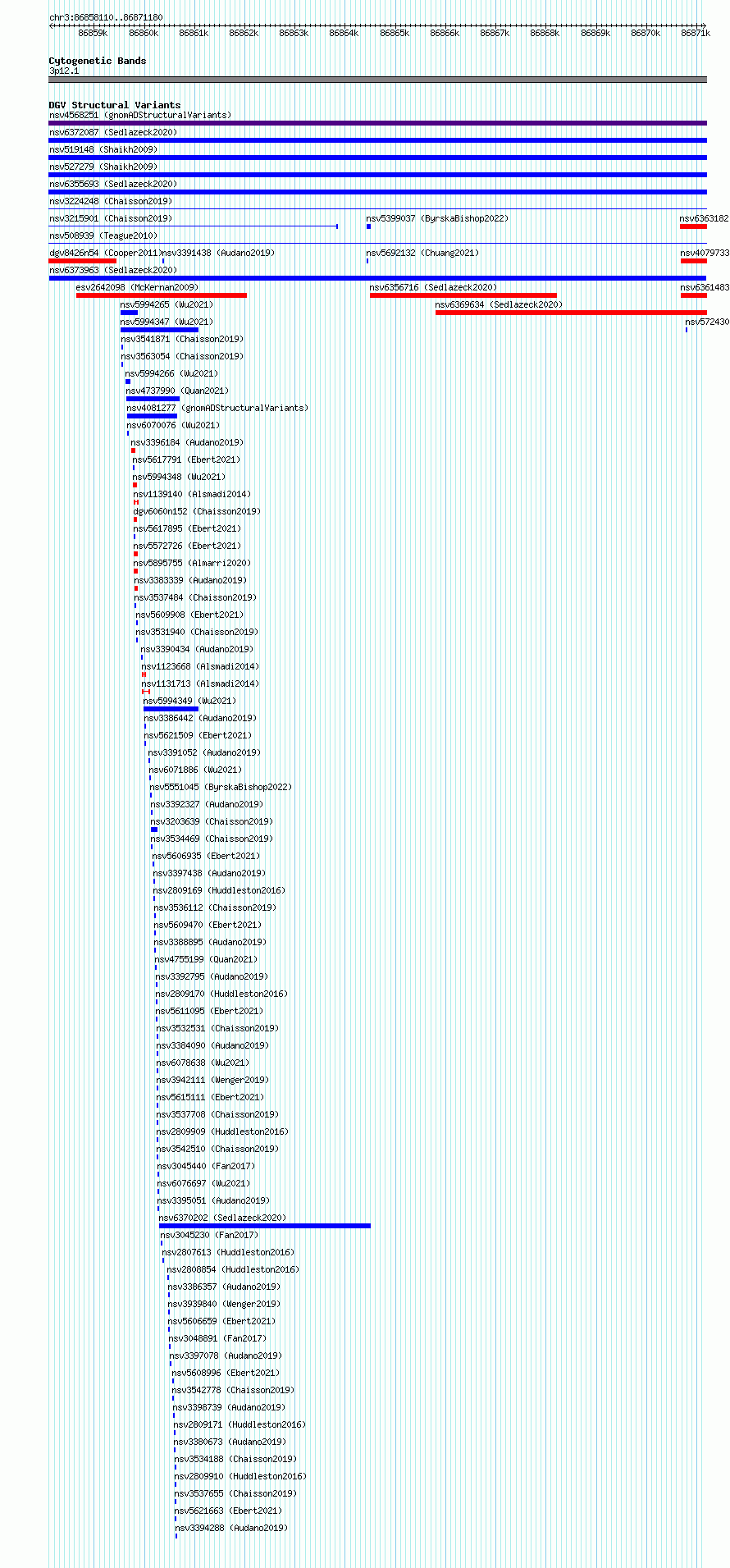The width and height of the screenshot is (730, 1568).
Task: Open variant nsv5692132 (Chuang2021) label
Action: (x=423, y=253)
